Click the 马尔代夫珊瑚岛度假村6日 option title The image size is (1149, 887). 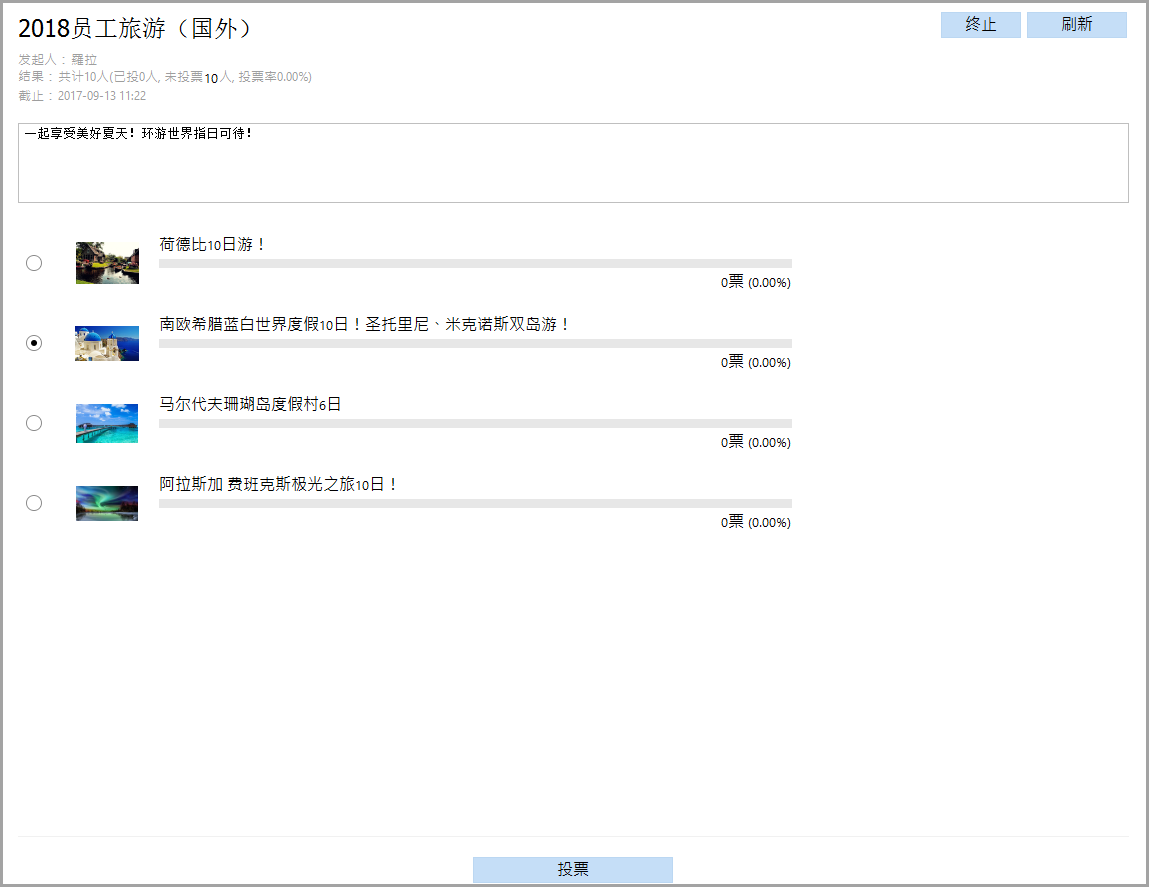pyautogui.click(x=250, y=404)
